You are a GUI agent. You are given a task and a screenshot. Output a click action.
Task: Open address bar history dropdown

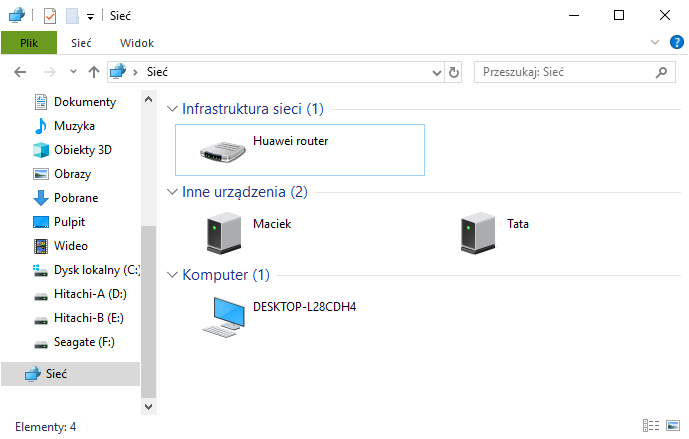pos(436,73)
